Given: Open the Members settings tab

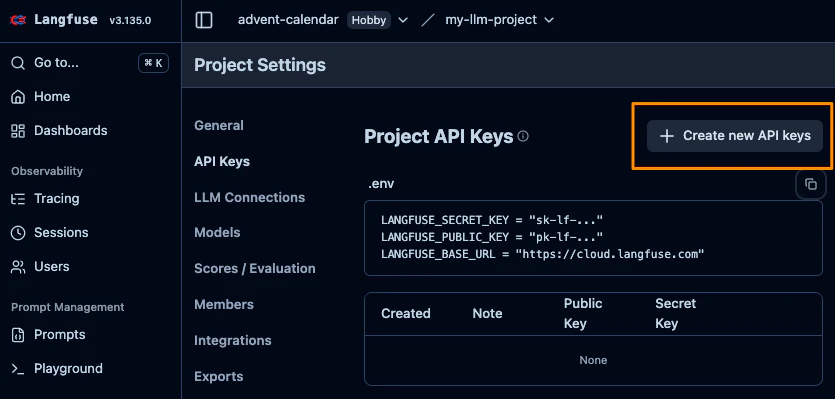Looking at the screenshot, I should point(224,304).
